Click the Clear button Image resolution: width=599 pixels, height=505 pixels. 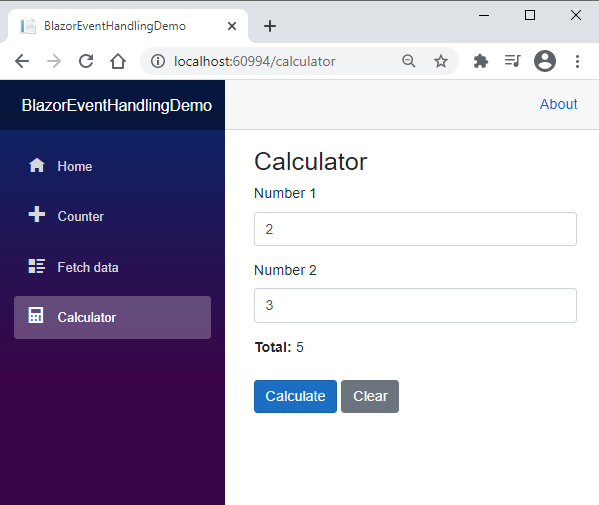(x=370, y=397)
